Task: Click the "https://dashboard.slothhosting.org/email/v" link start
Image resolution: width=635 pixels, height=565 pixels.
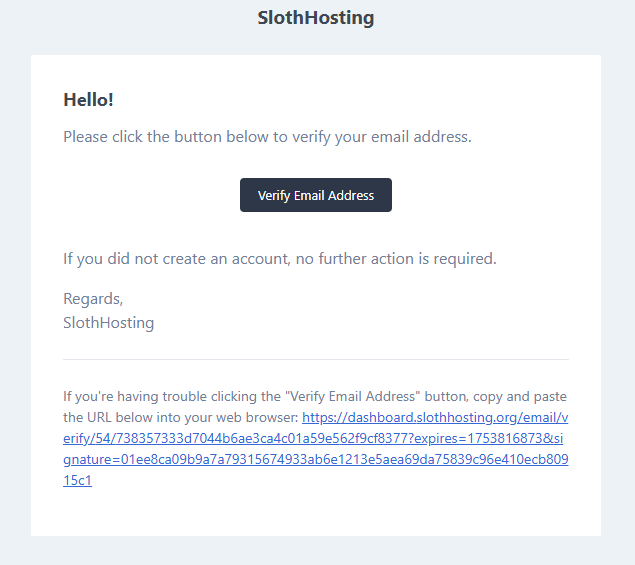Action: [435, 417]
